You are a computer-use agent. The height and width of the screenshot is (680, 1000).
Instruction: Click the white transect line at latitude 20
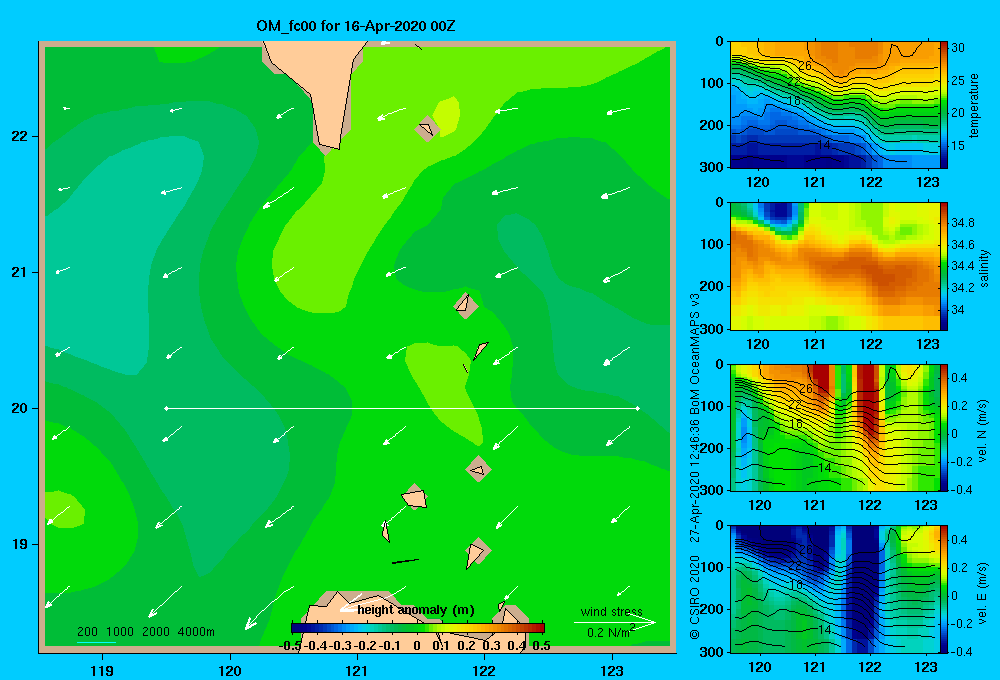coord(402,408)
